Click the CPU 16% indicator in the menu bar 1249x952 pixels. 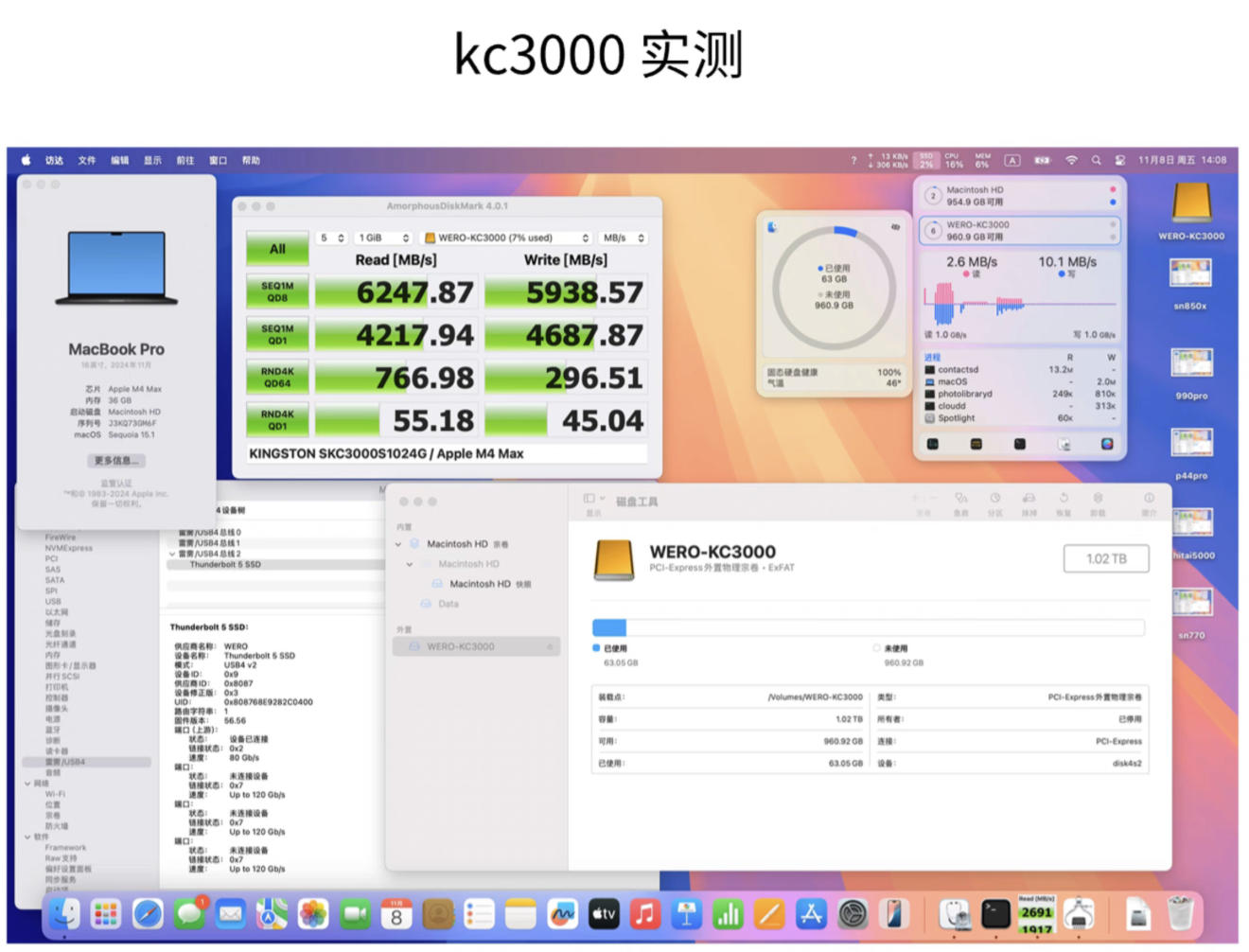click(x=954, y=161)
